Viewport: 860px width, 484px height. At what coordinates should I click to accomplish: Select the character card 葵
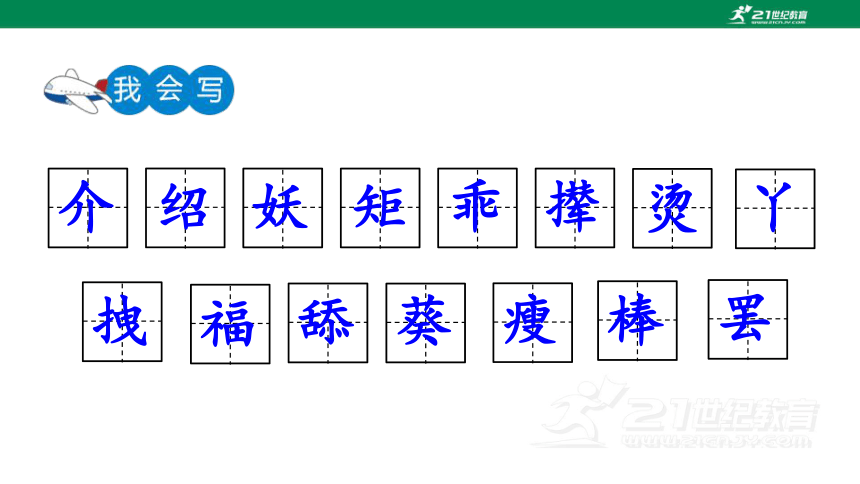point(426,323)
